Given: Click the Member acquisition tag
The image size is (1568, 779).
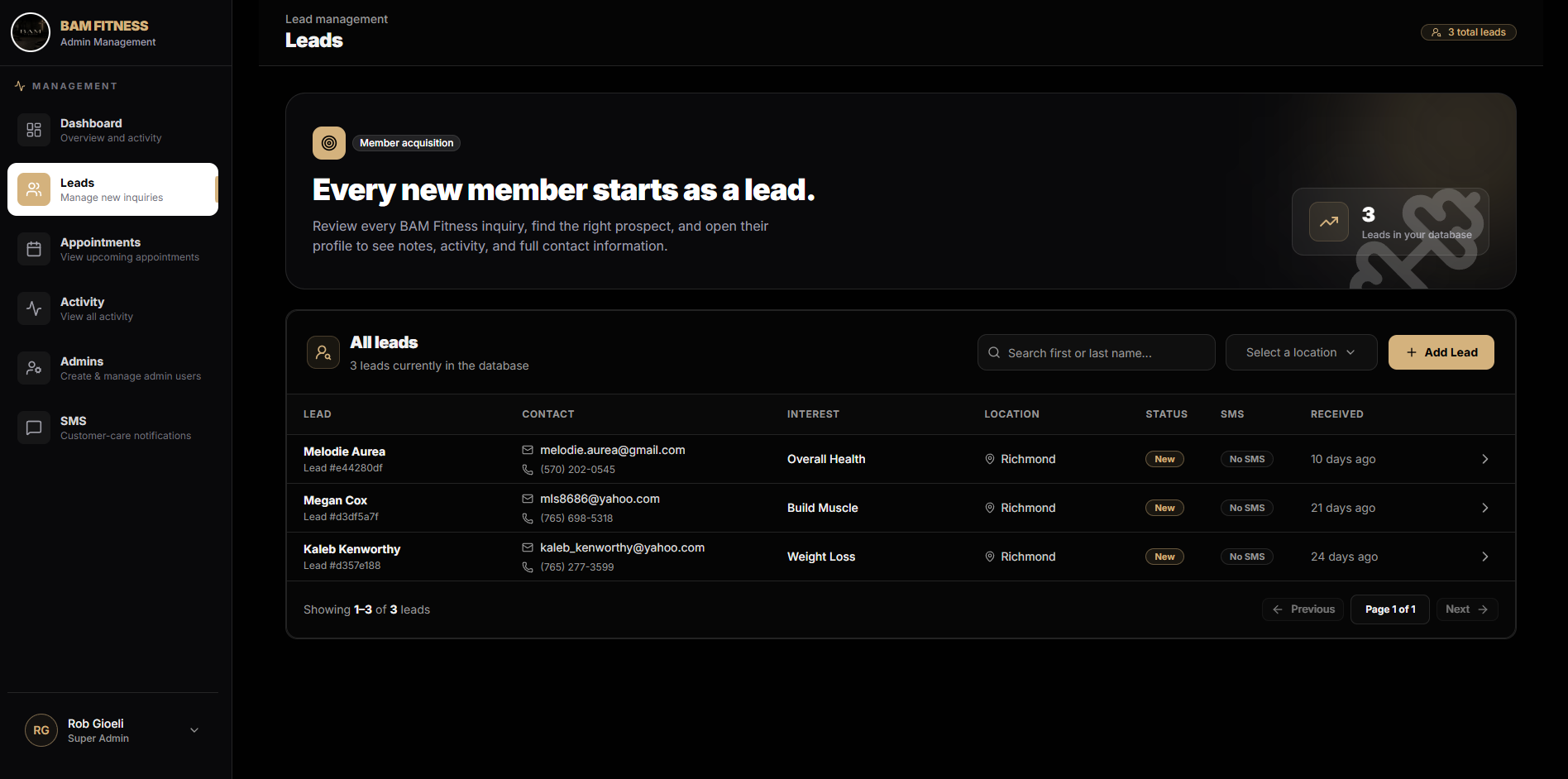Looking at the screenshot, I should click(x=406, y=143).
